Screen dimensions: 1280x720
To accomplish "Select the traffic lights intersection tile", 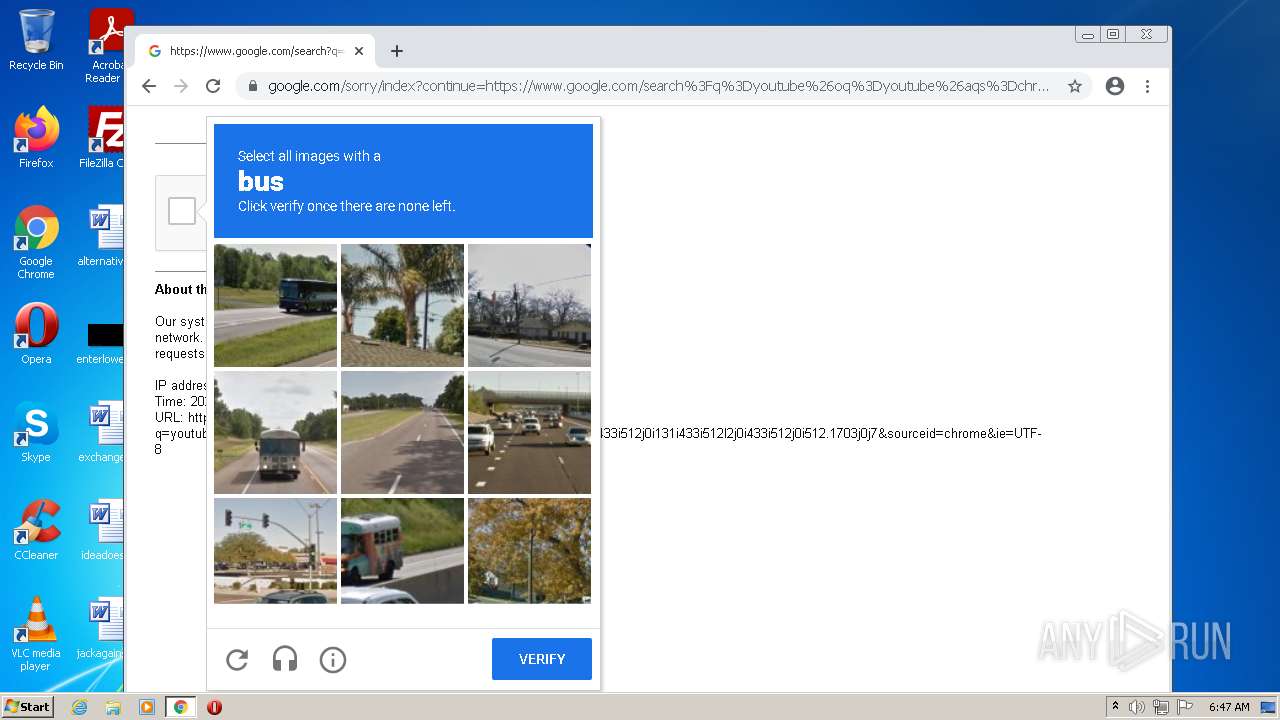I will [x=275, y=551].
